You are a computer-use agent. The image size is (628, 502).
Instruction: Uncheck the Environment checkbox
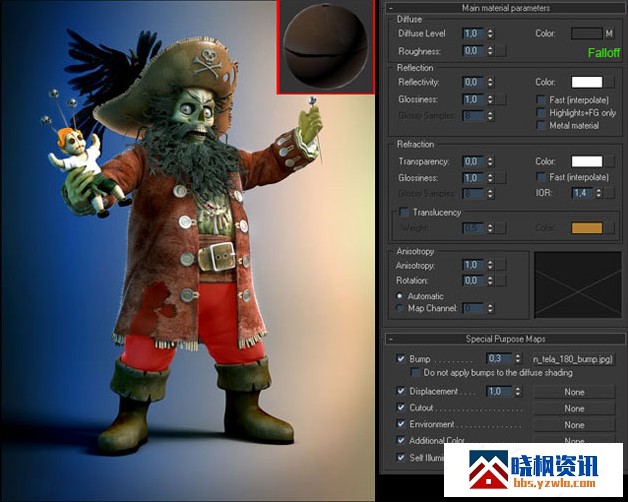tap(400, 423)
